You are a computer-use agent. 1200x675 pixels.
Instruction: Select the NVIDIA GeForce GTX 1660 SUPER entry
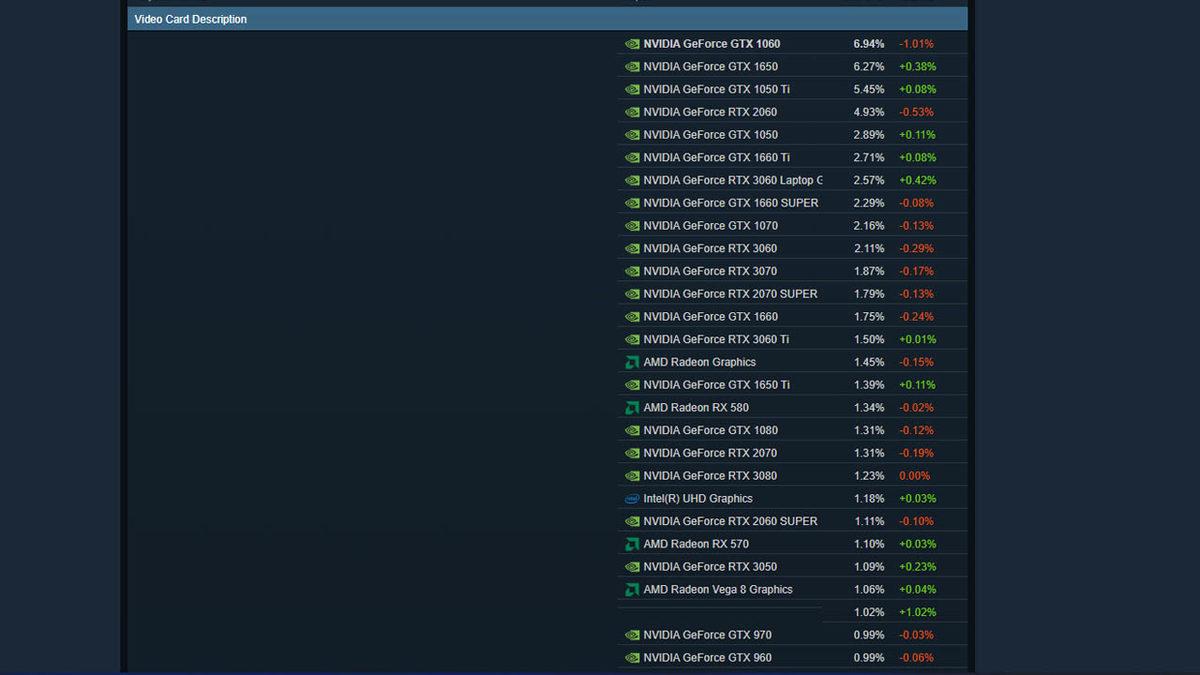click(730, 203)
